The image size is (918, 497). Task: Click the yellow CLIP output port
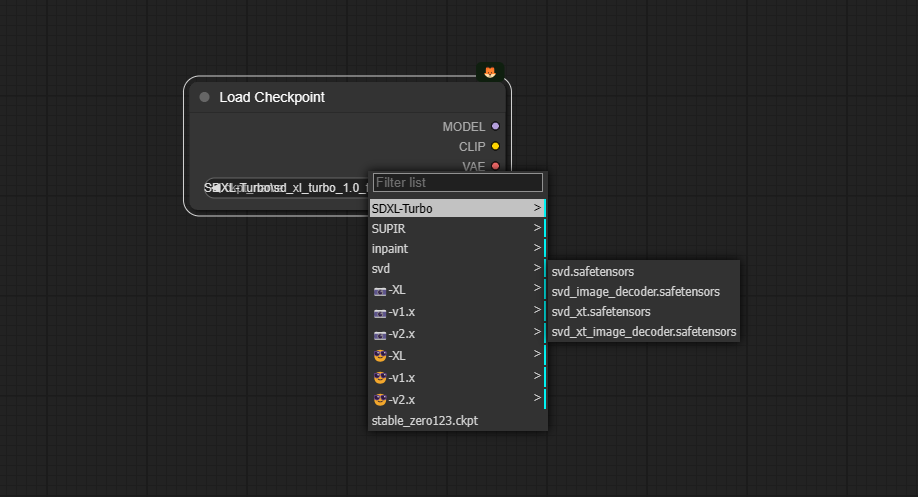(x=495, y=146)
